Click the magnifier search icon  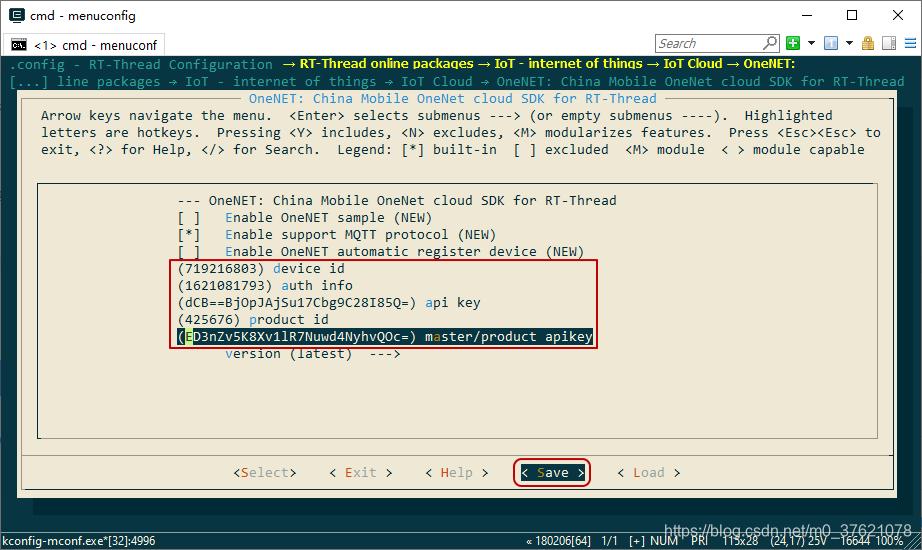tap(770, 43)
